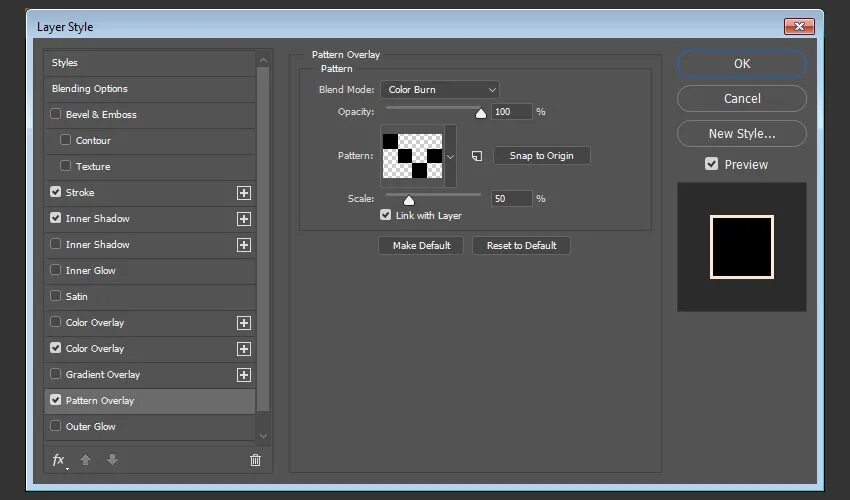Screen dimensions: 850x500
Task: Delete effect with the trash icon
Action: [255, 460]
